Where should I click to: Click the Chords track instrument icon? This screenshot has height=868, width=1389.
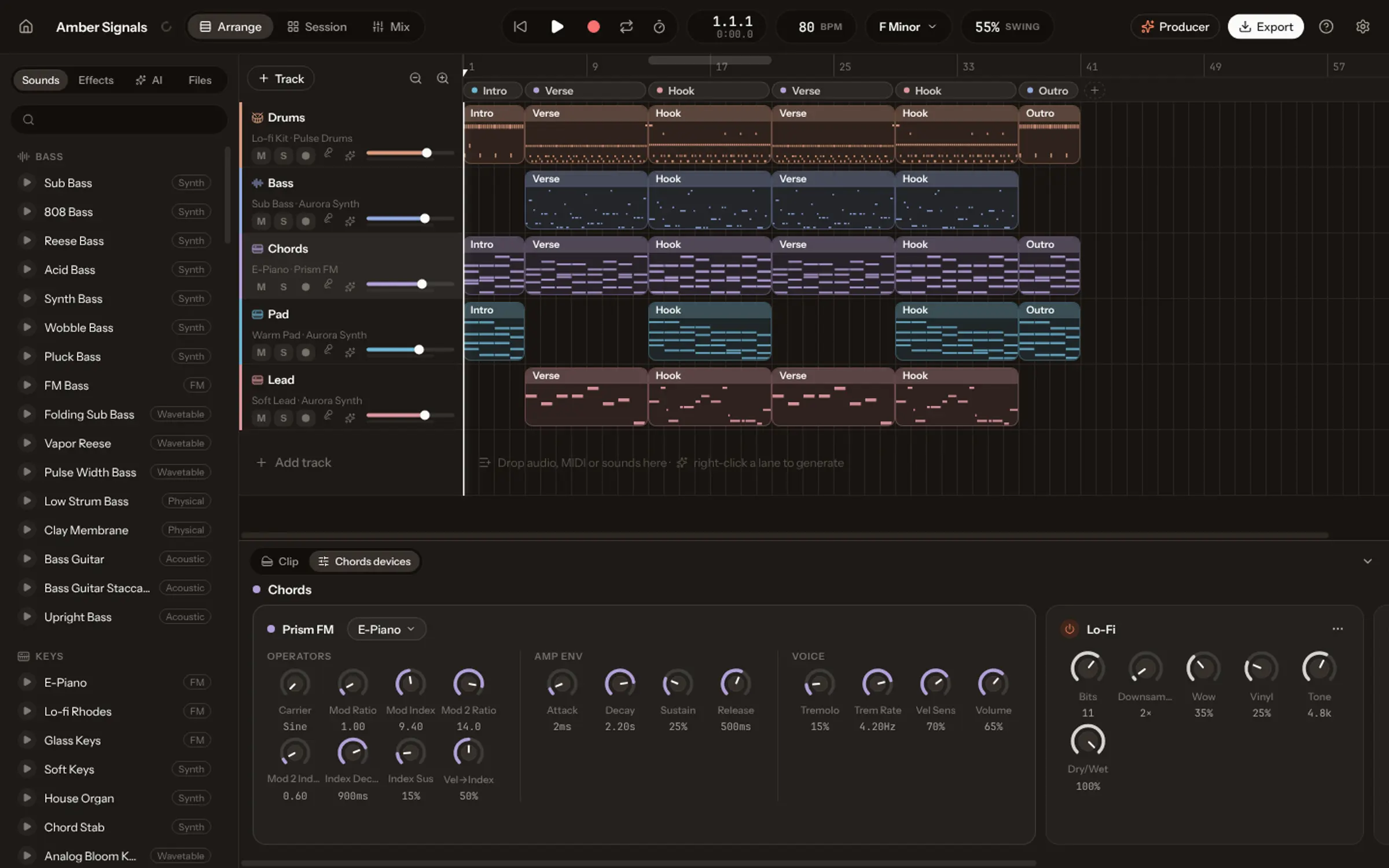(x=258, y=248)
